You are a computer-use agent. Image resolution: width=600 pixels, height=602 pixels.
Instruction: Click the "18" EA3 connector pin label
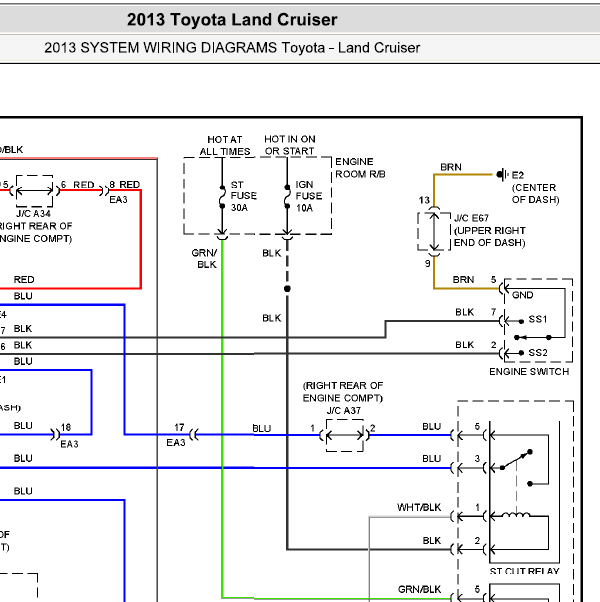[x=66, y=427]
